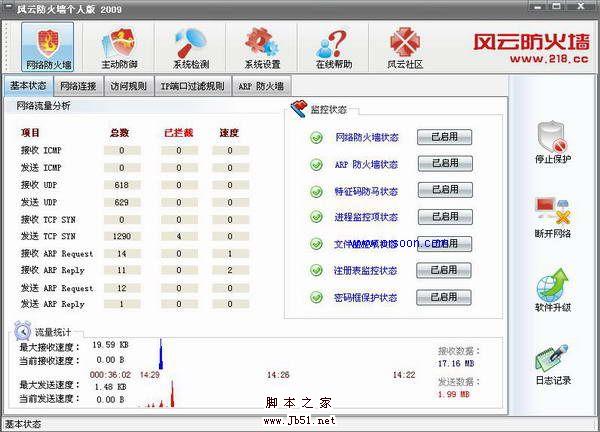
Task: Toggle 已启用 button for 网络防火墙状态
Action: (445, 137)
